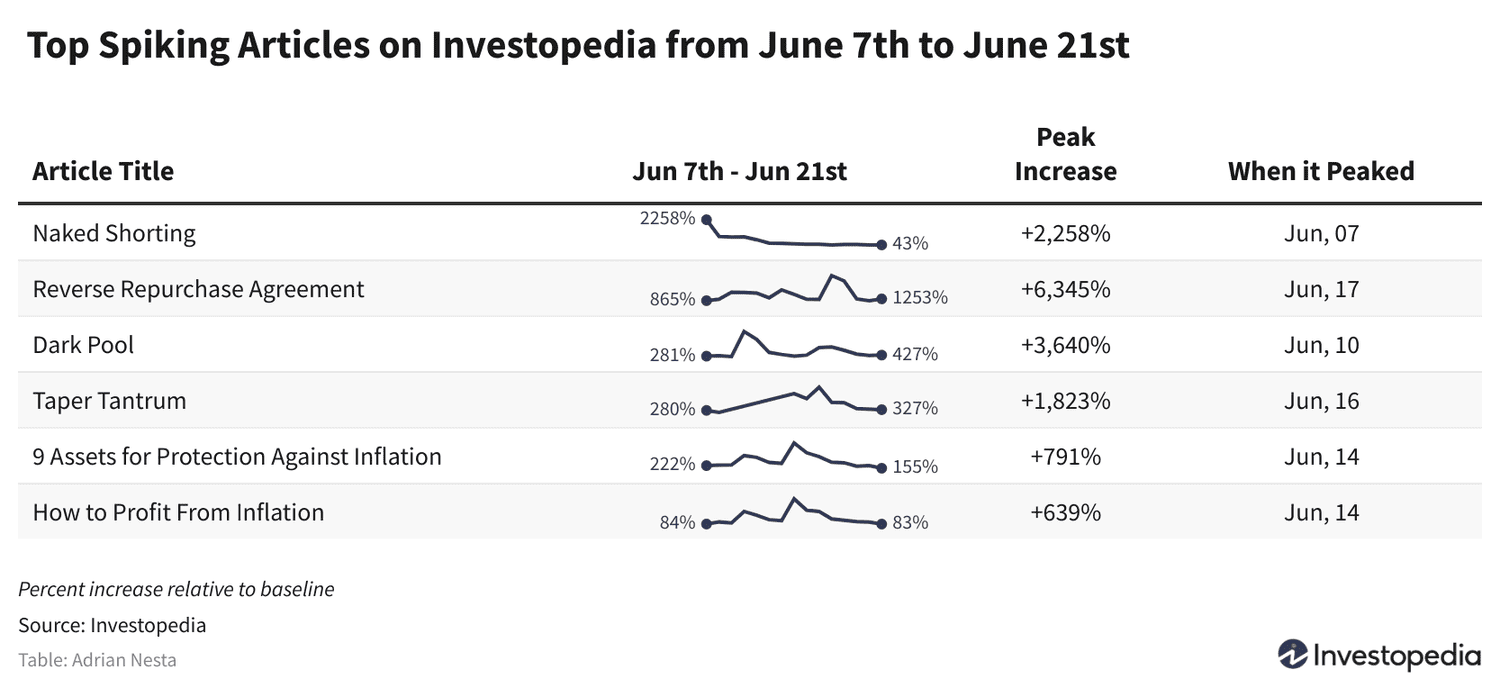The image size is (1500, 697).
Task: Click the Investopedia logo icon
Action: click(1293, 655)
